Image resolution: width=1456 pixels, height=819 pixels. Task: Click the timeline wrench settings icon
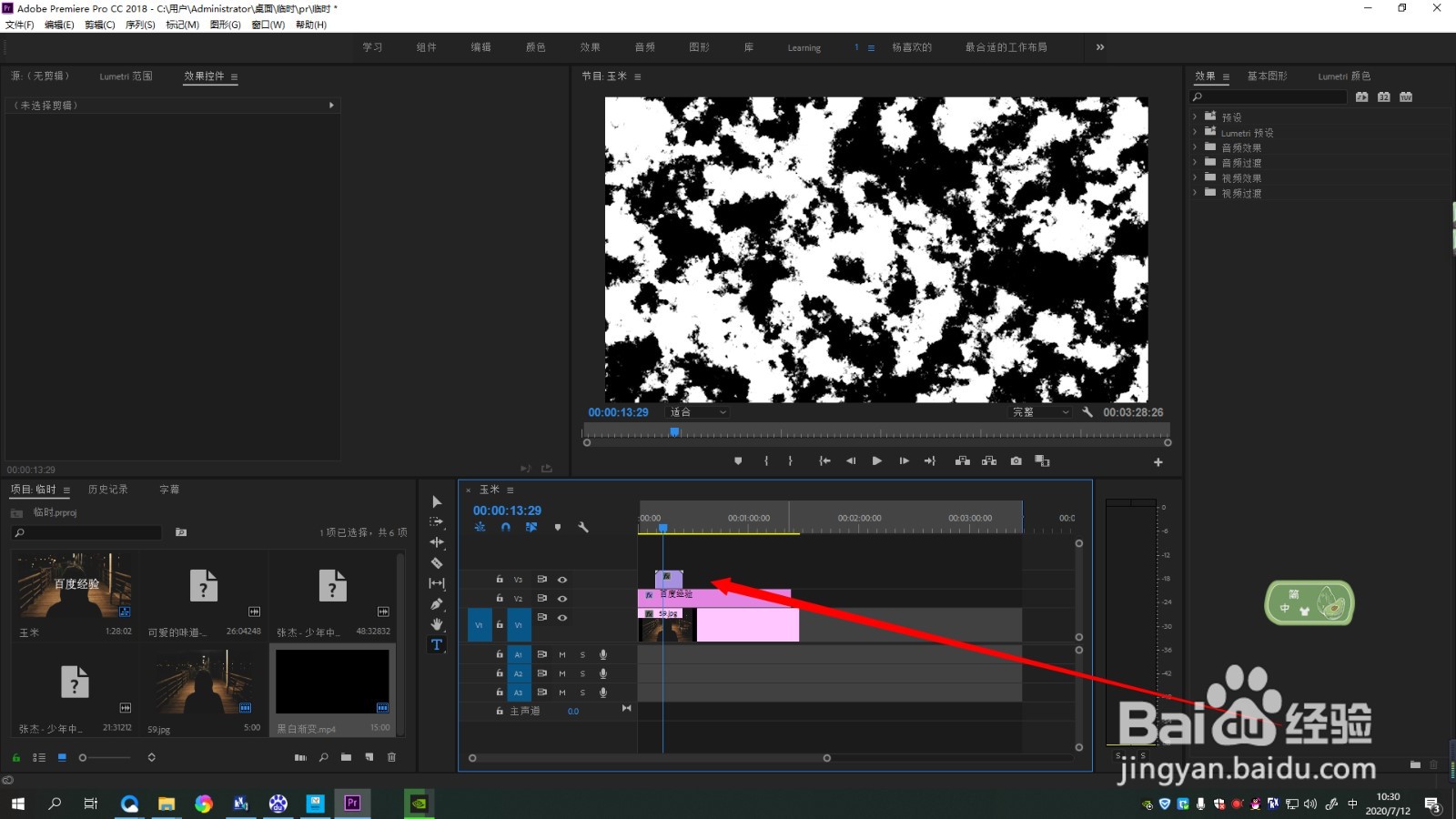pyautogui.click(x=583, y=527)
